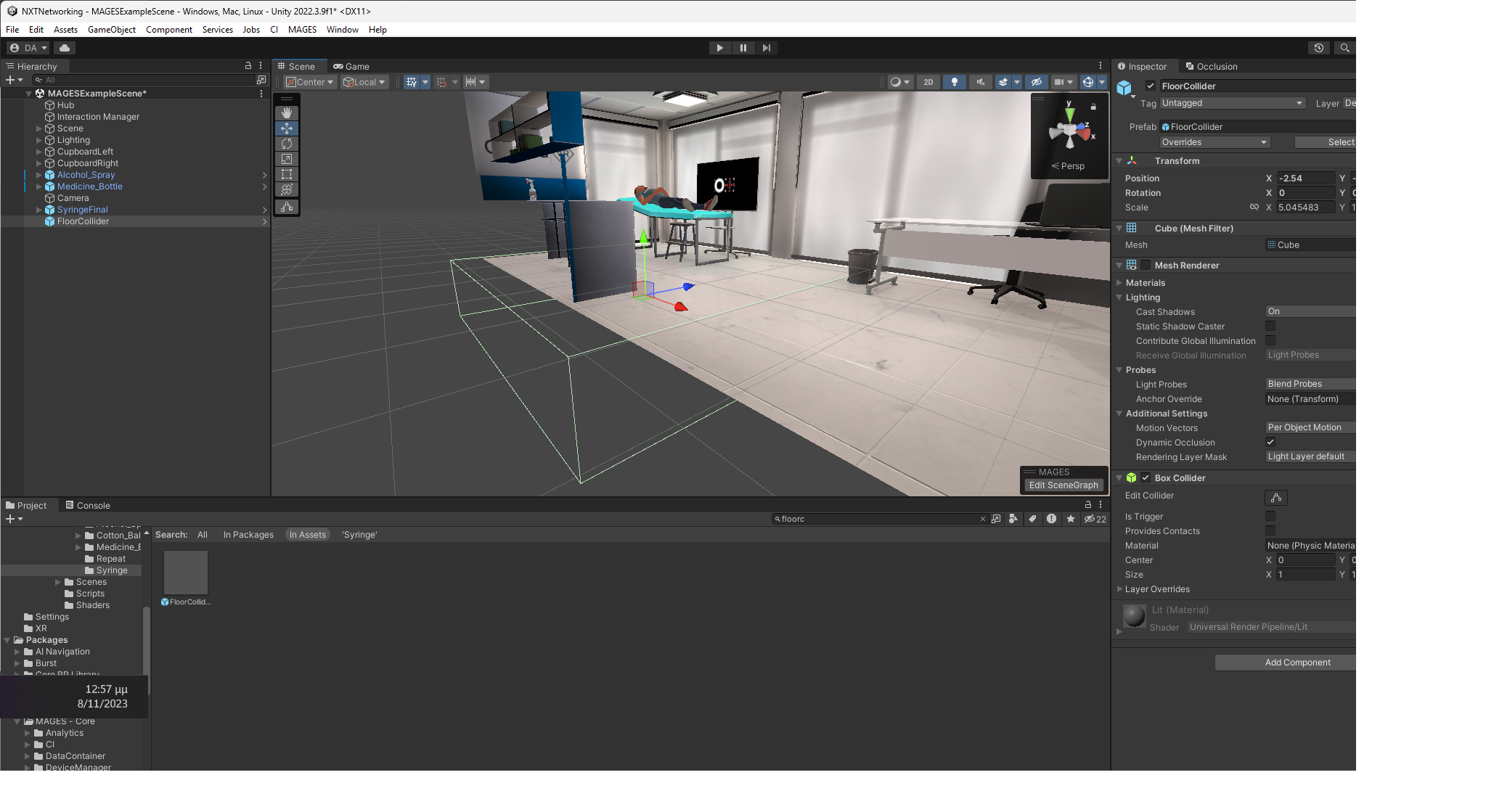1486x812 pixels.
Task: Uncheck the Dynamic Occlusion checkbox
Action: click(x=1270, y=442)
